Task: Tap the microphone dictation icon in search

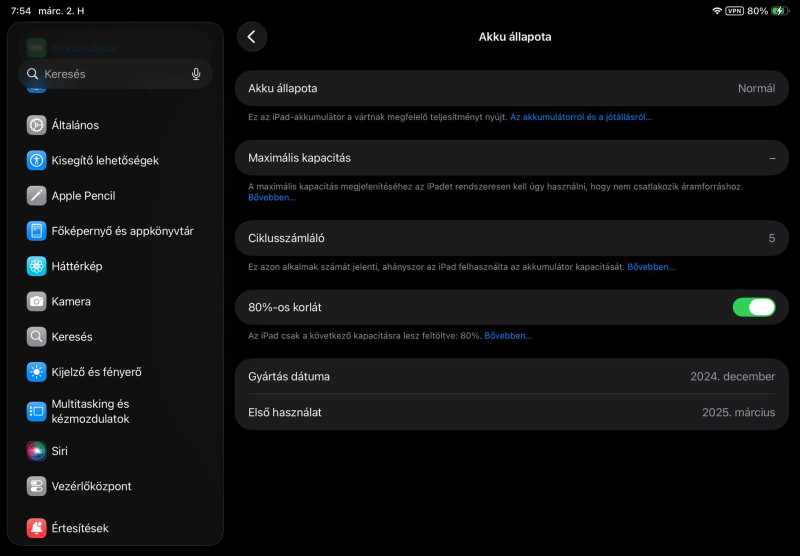Action: click(x=196, y=74)
